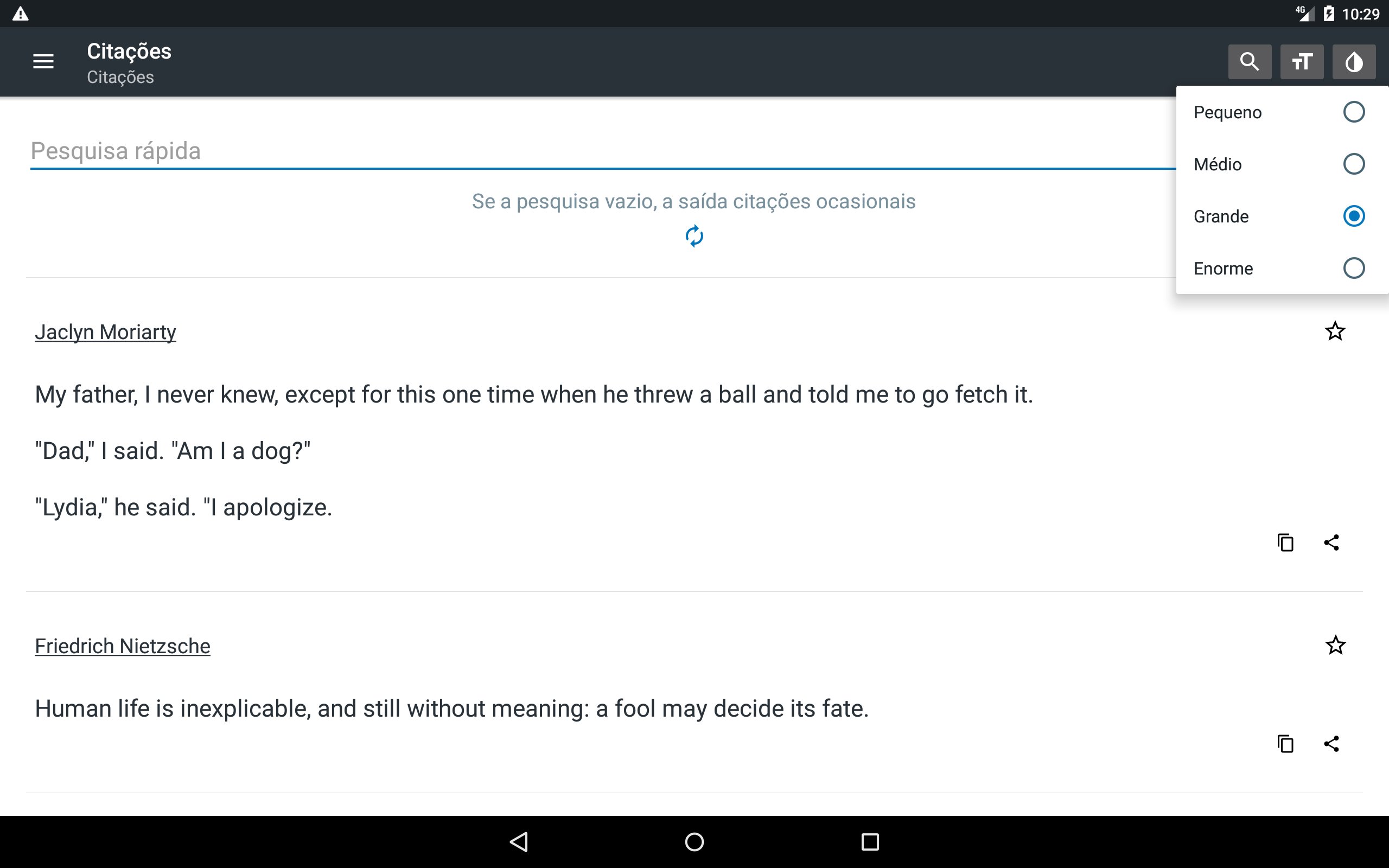Choose the Enorme menu entry label
This screenshot has width=1389, height=868.
coord(1223,269)
